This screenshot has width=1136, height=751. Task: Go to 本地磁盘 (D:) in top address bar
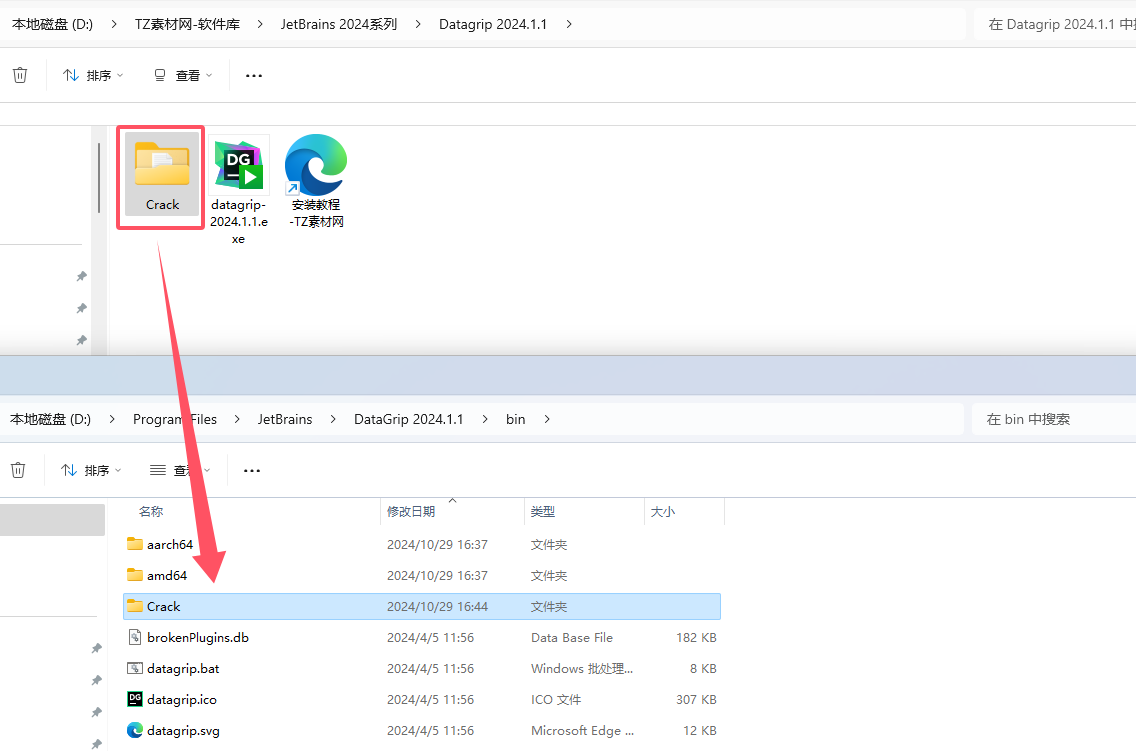click(52, 24)
